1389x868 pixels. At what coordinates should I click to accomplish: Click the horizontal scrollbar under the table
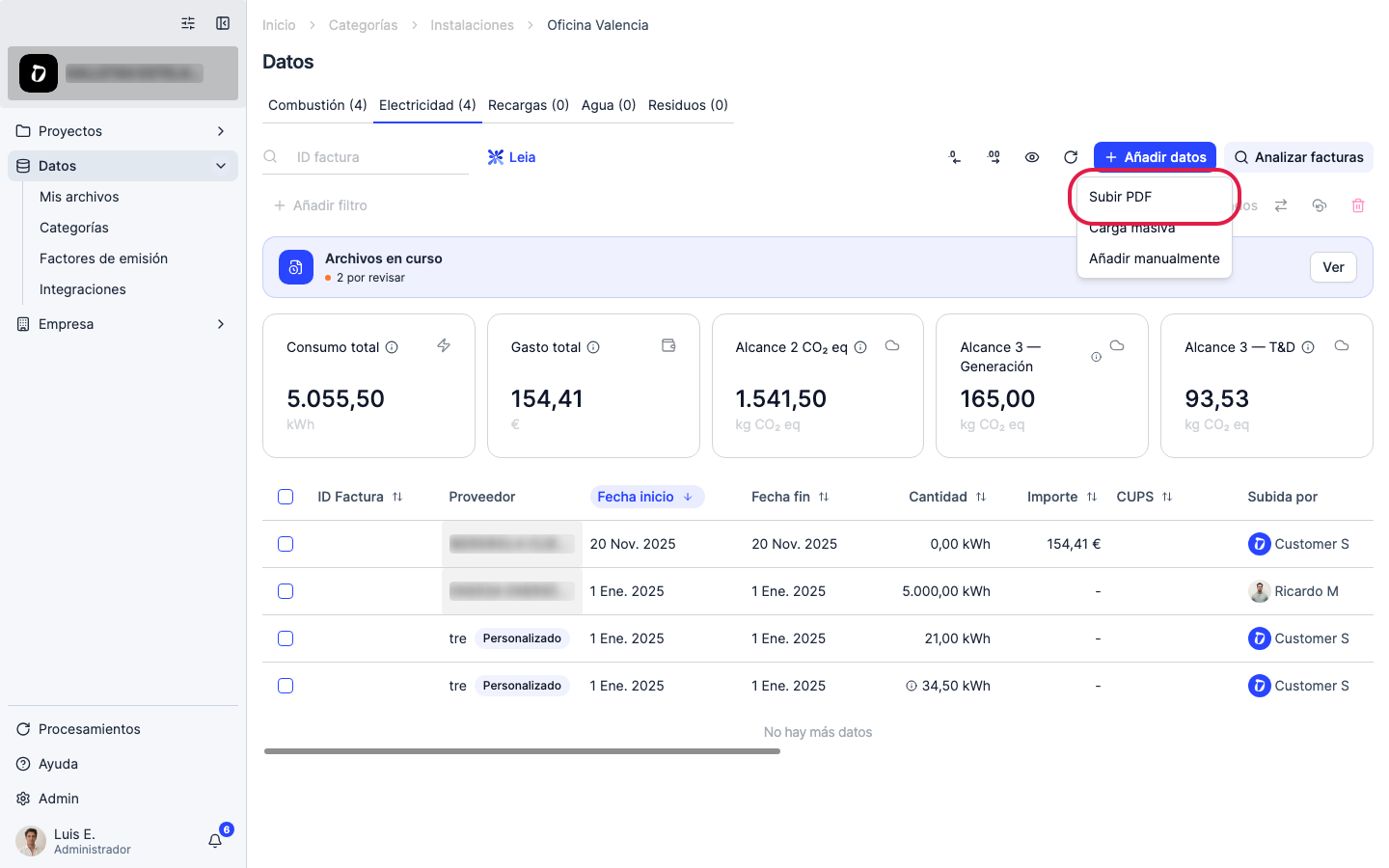[522, 751]
